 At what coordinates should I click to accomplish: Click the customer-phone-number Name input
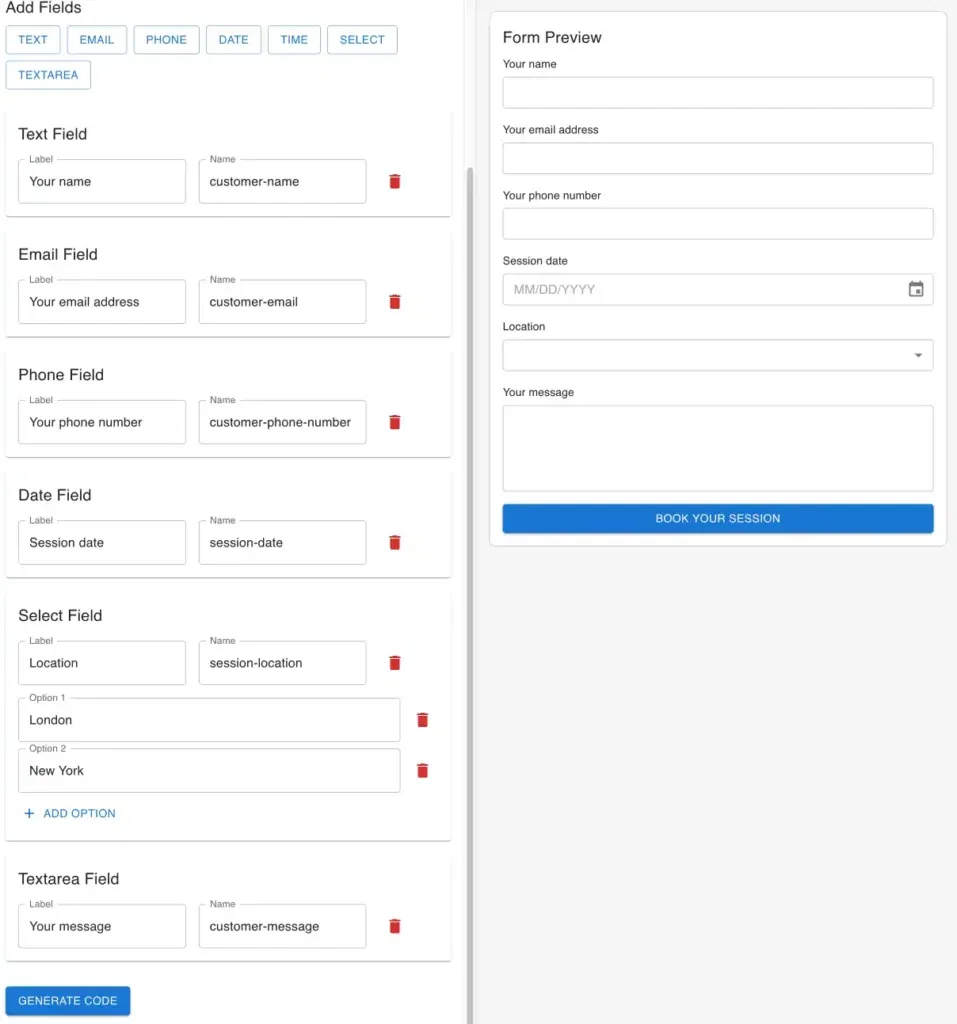point(282,423)
